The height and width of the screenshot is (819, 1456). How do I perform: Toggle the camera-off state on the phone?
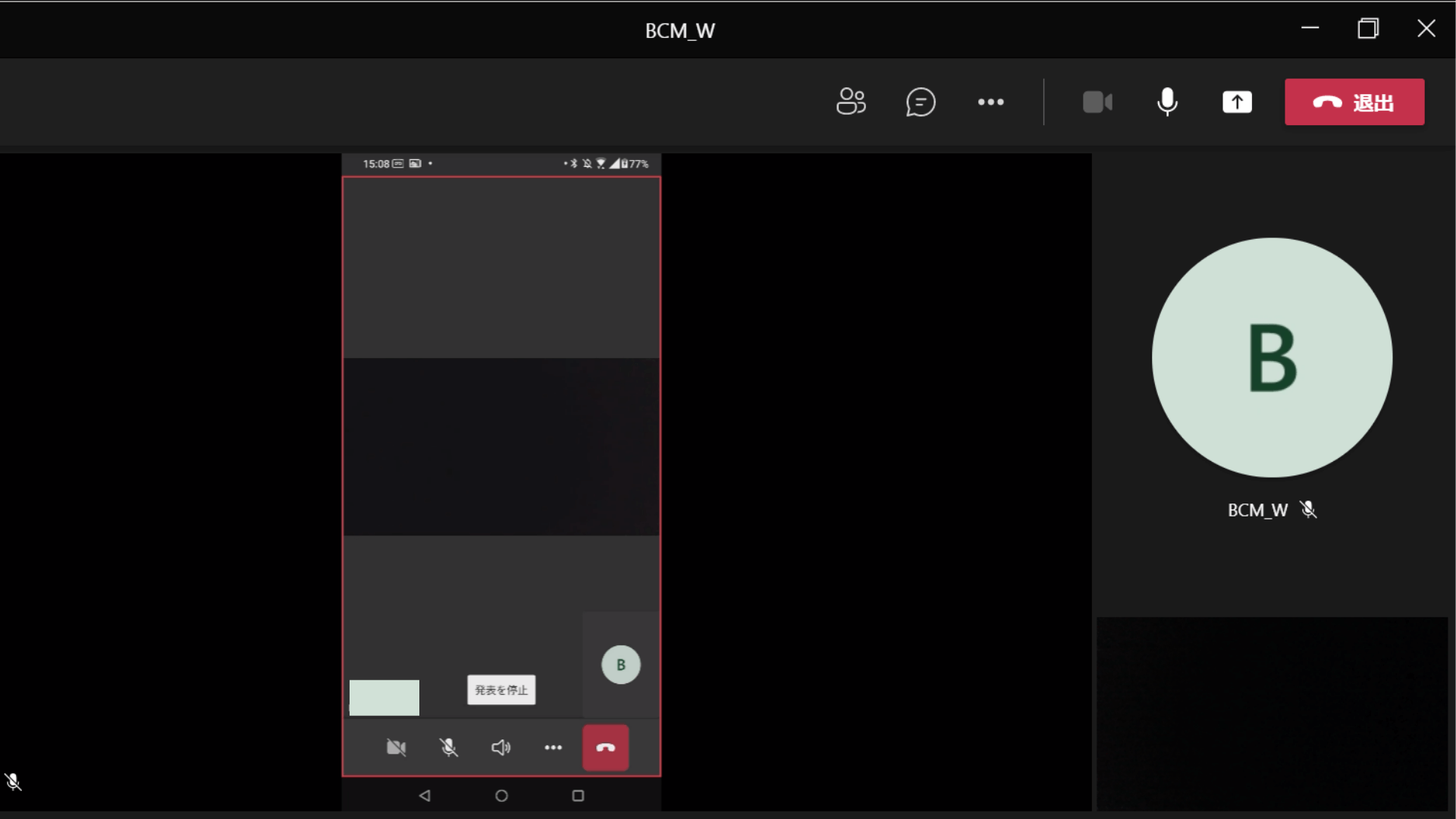click(x=397, y=747)
